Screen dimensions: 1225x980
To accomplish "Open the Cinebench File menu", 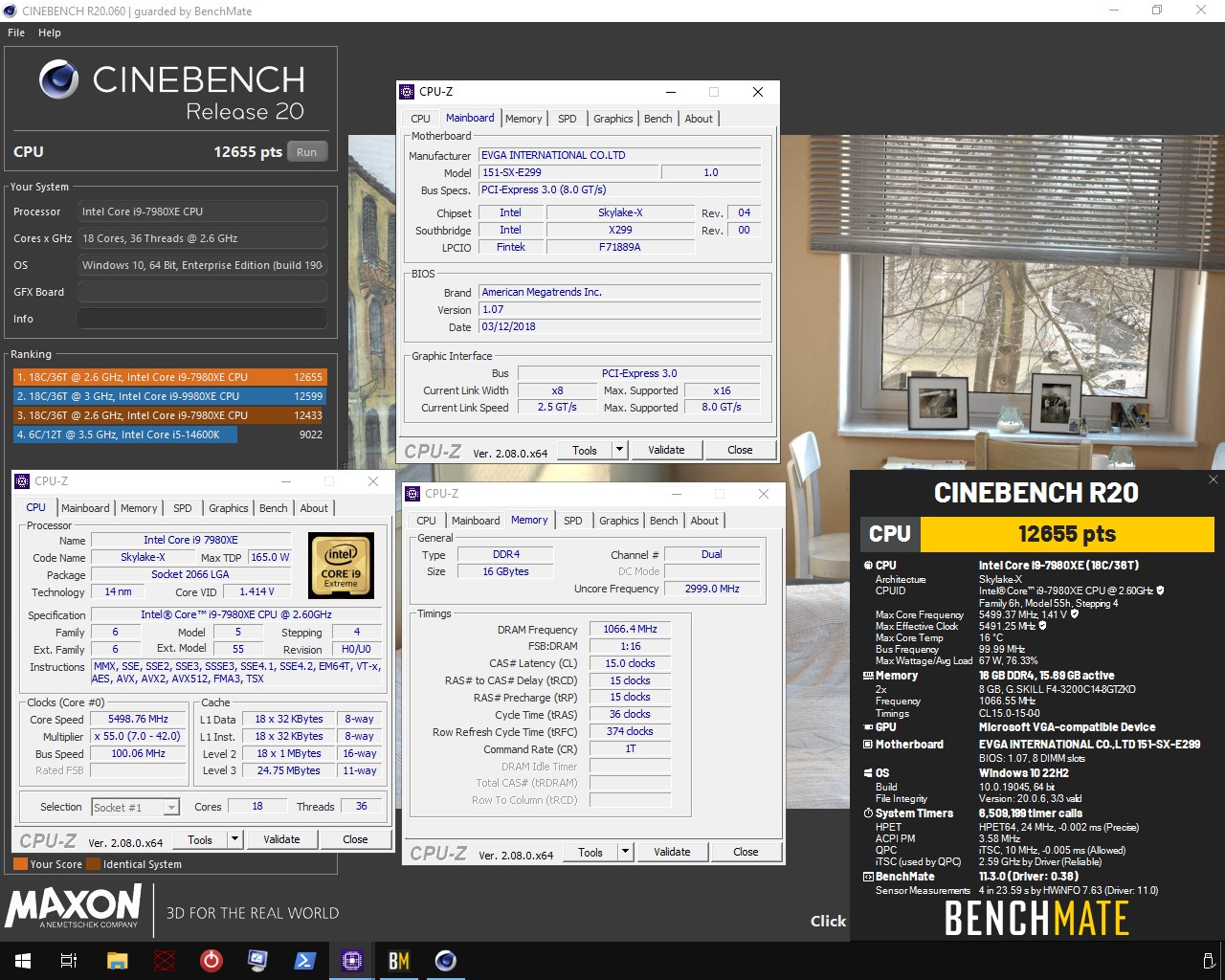I will (x=16, y=33).
